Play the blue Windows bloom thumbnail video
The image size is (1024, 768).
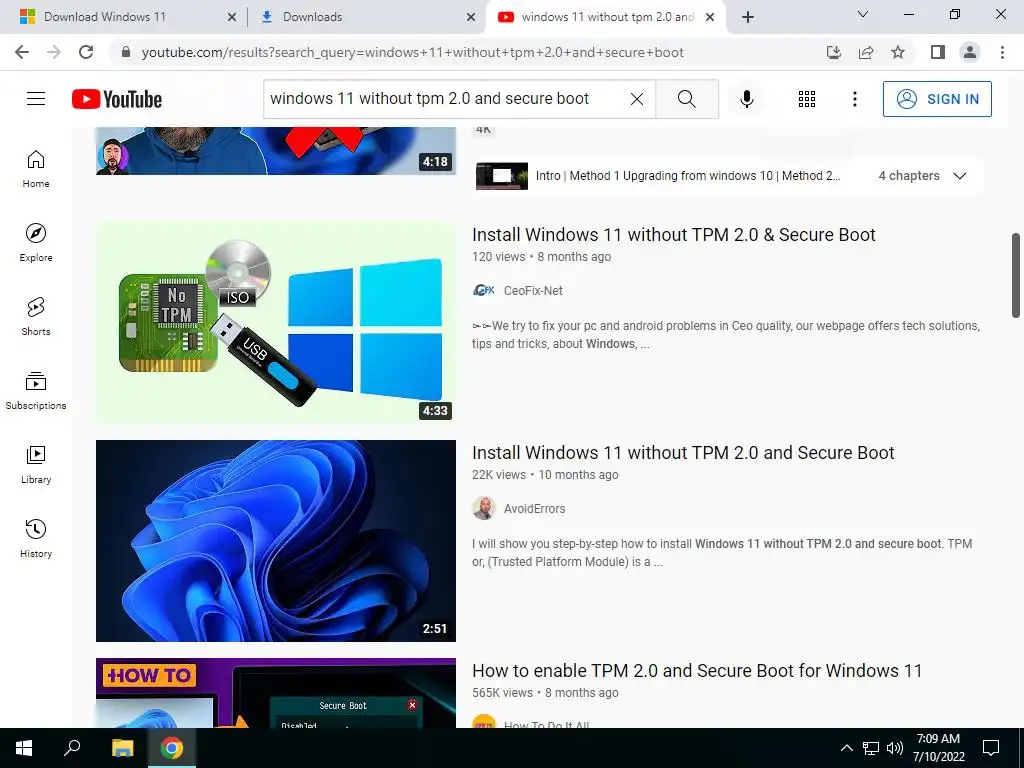click(x=276, y=541)
